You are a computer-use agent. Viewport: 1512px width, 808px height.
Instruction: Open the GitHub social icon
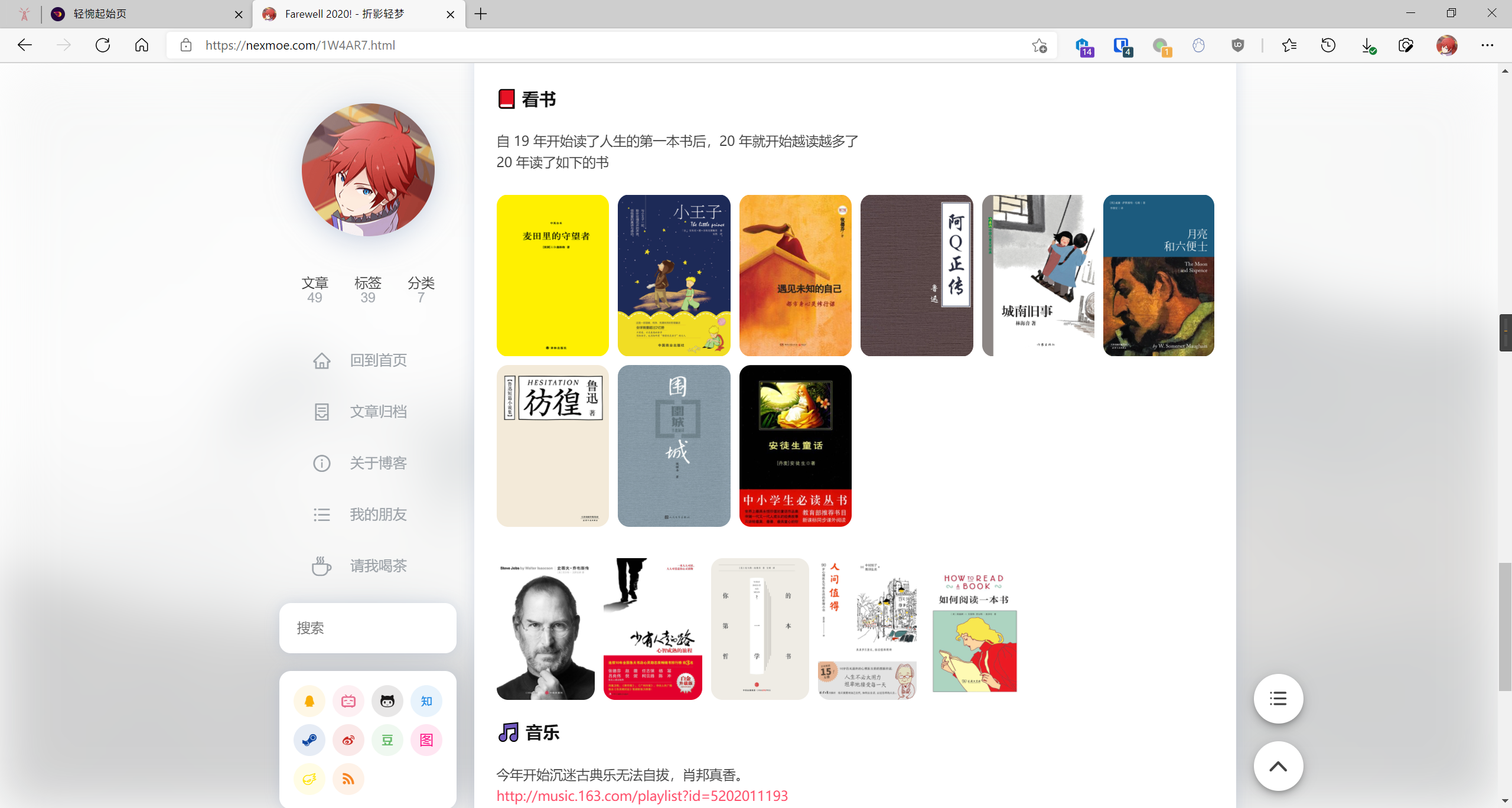coord(387,701)
